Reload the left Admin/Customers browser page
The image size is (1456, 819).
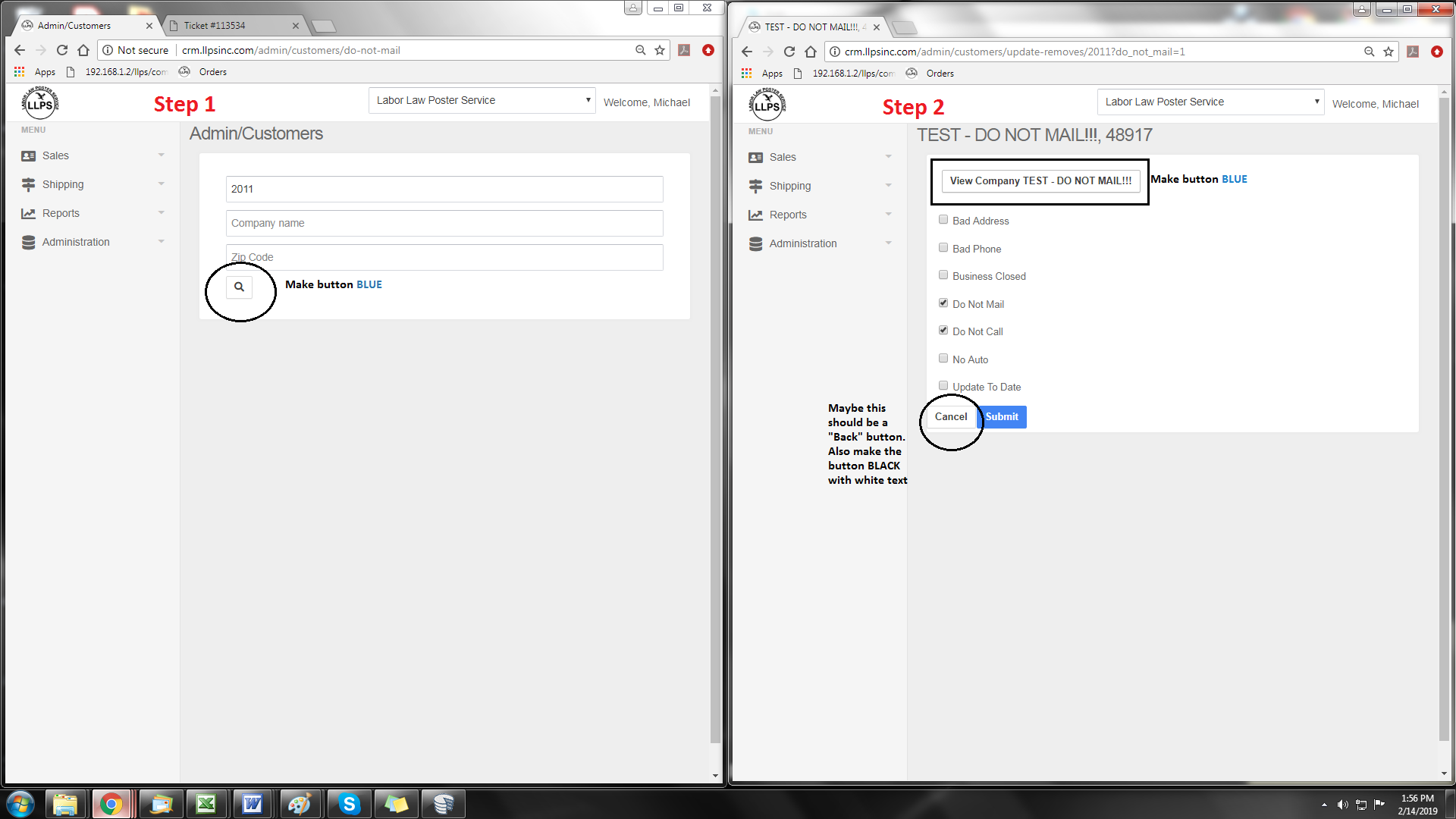[62, 50]
